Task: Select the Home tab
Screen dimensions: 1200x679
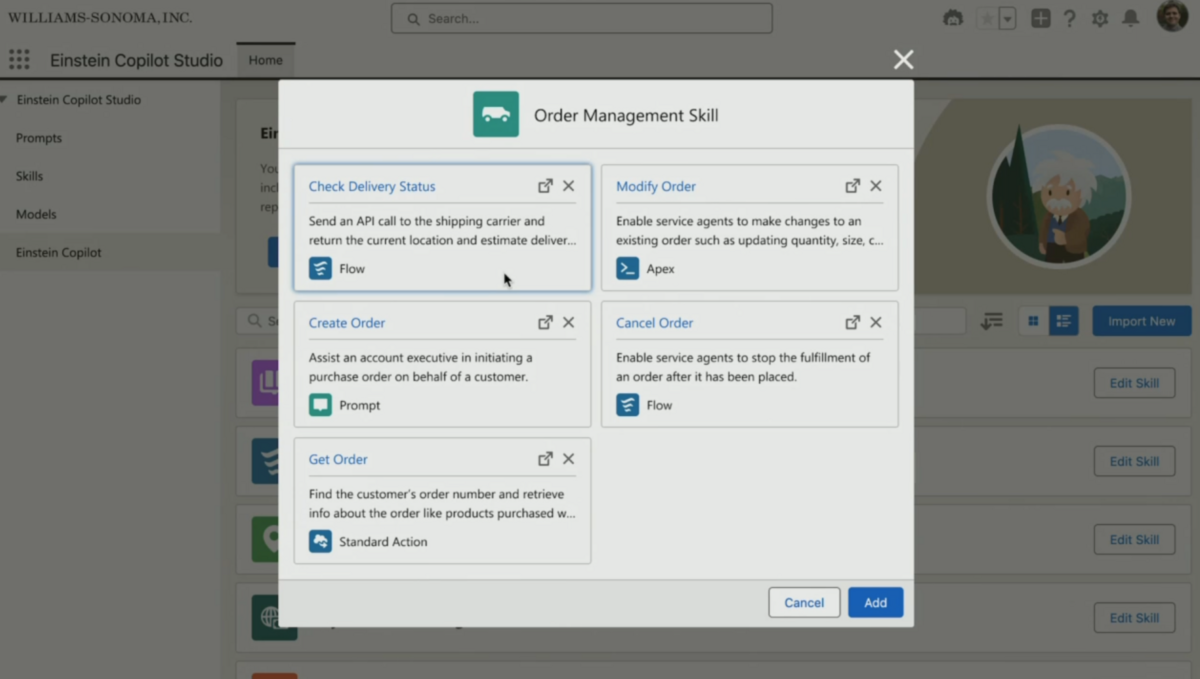Action: click(266, 60)
